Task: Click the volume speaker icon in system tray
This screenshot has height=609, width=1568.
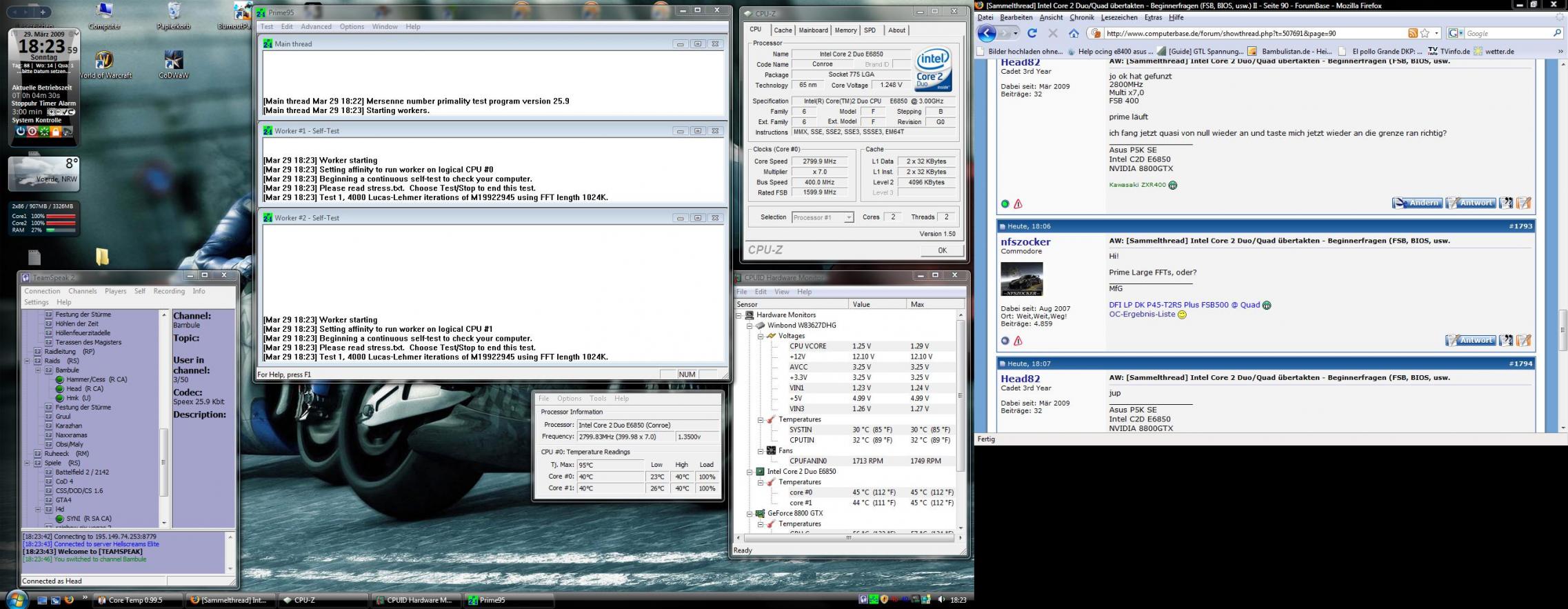Action: [941, 600]
